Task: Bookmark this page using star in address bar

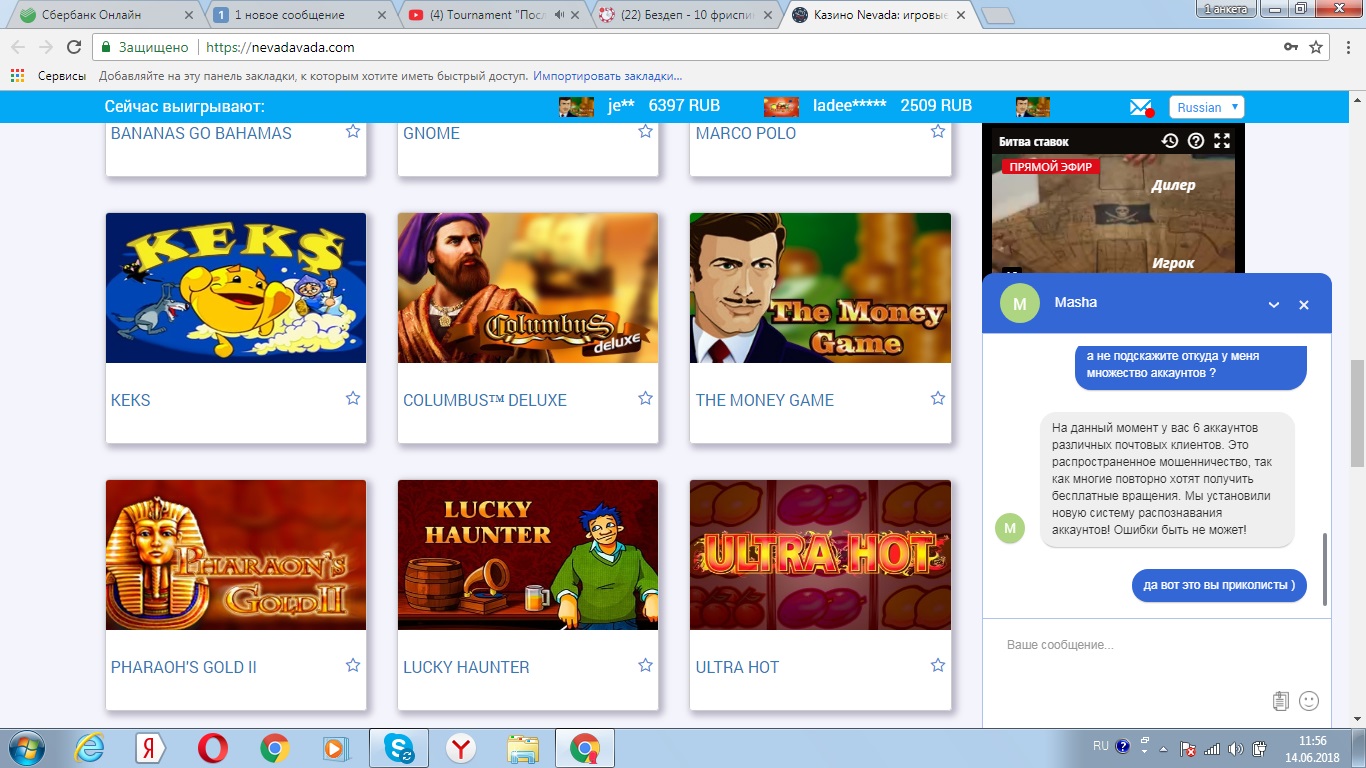Action: tap(1316, 47)
